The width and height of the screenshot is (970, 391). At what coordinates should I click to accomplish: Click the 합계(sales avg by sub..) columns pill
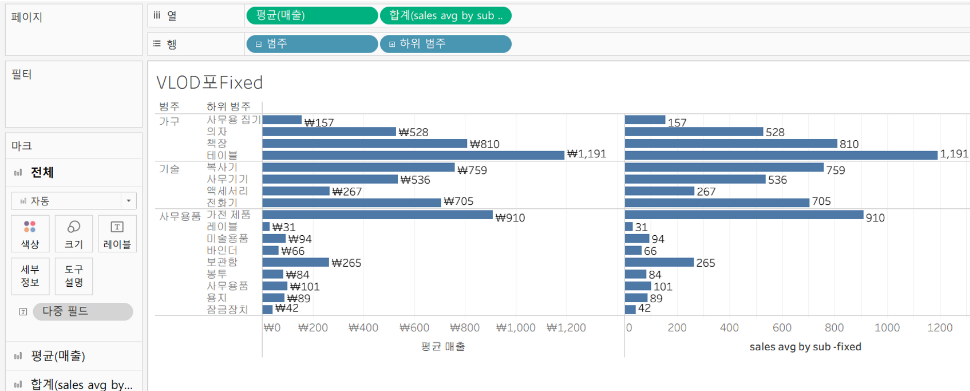[445, 15]
